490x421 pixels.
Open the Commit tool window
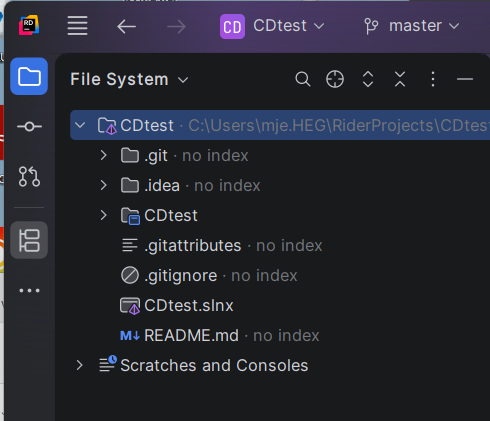pyautogui.click(x=29, y=127)
